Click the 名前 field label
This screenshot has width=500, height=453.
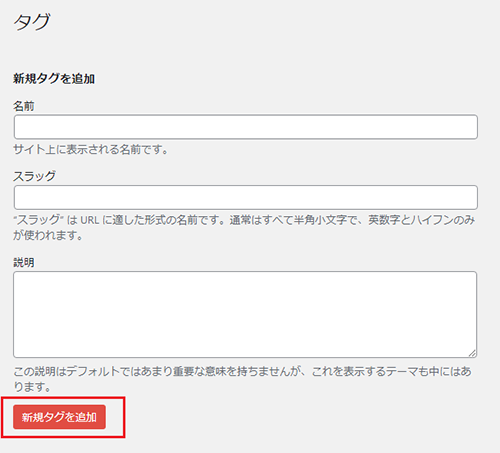click(24, 106)
